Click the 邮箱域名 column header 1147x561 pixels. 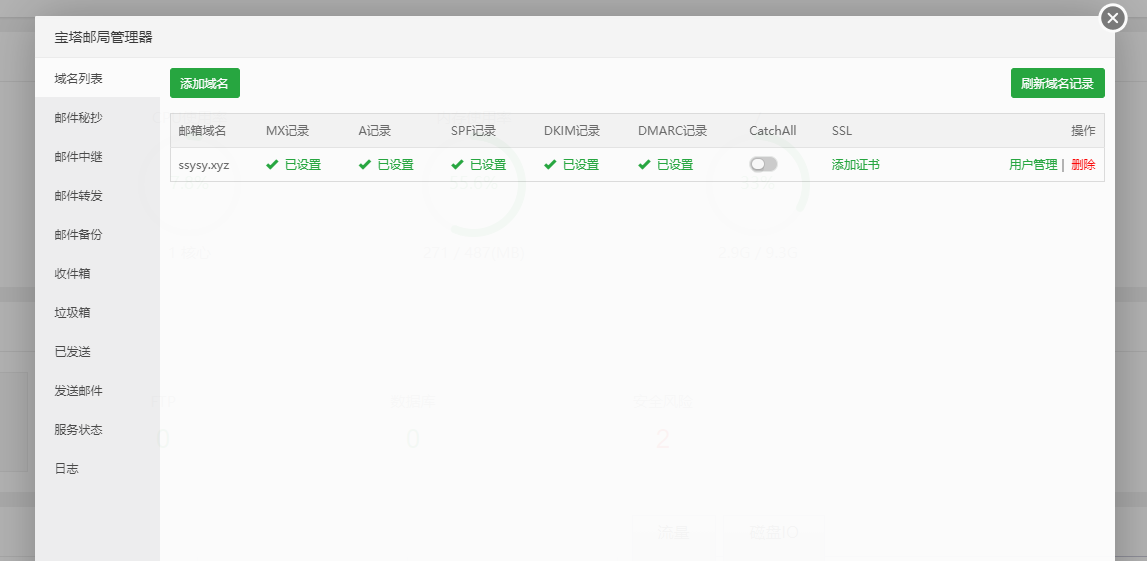pyautogui.click(x=202, y=132)
